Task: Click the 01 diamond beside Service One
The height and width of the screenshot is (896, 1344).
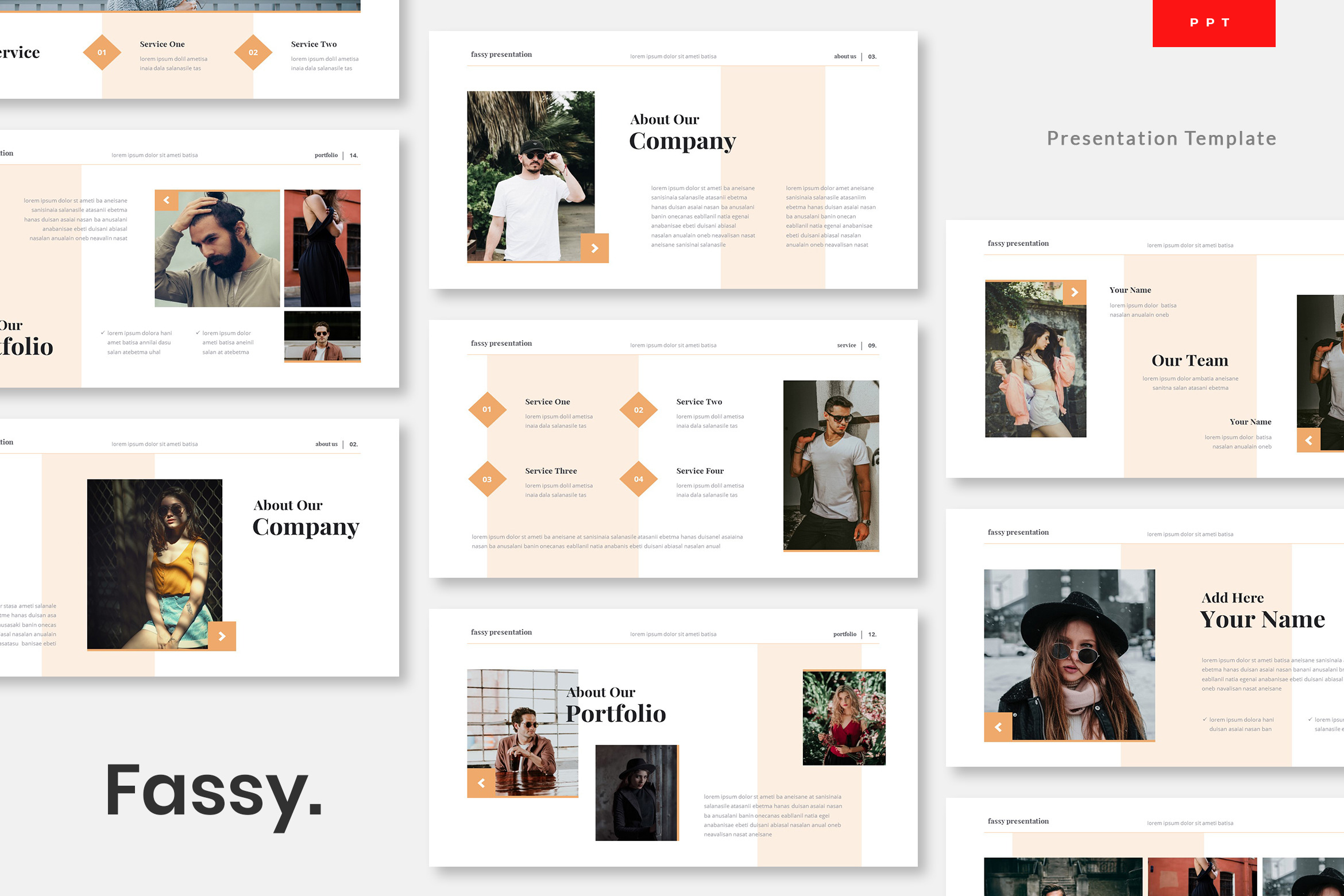Action: (x=487, y=410)
